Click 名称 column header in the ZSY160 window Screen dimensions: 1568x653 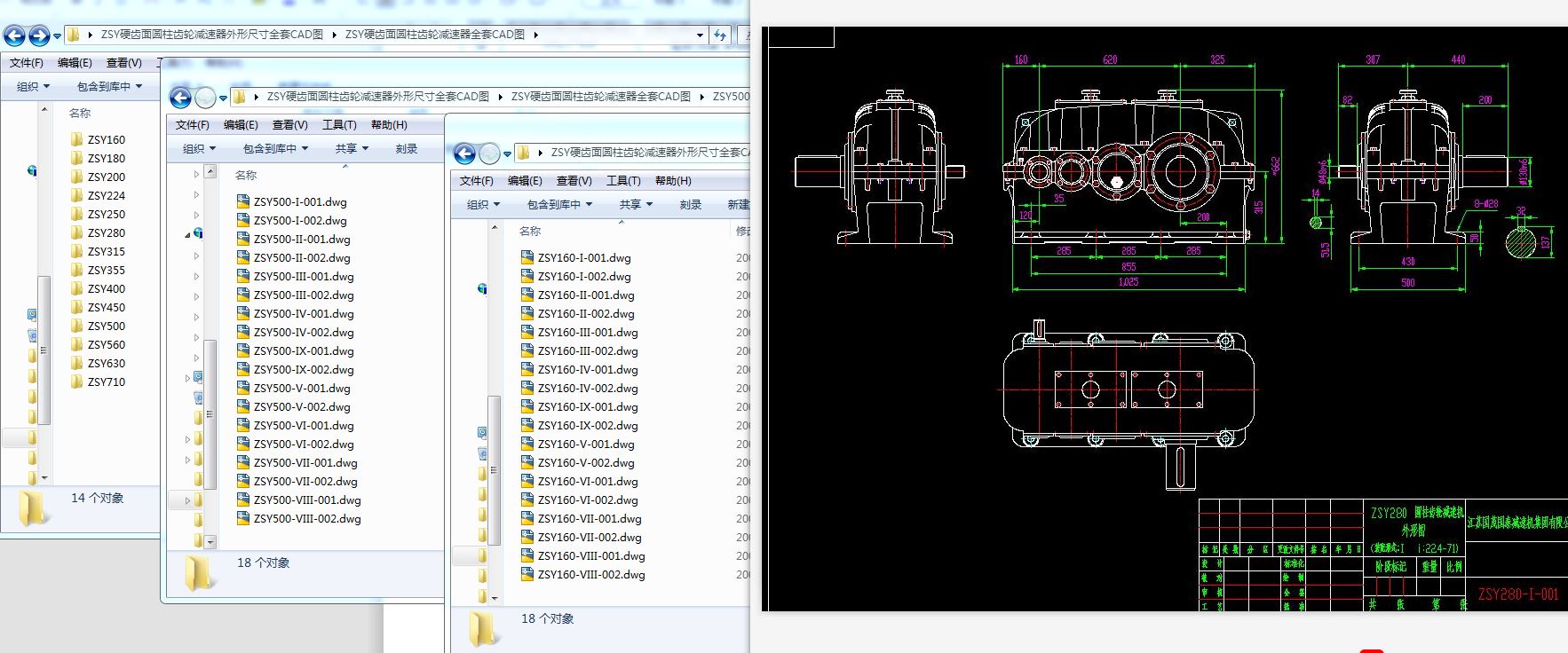(x=530, y=231)
